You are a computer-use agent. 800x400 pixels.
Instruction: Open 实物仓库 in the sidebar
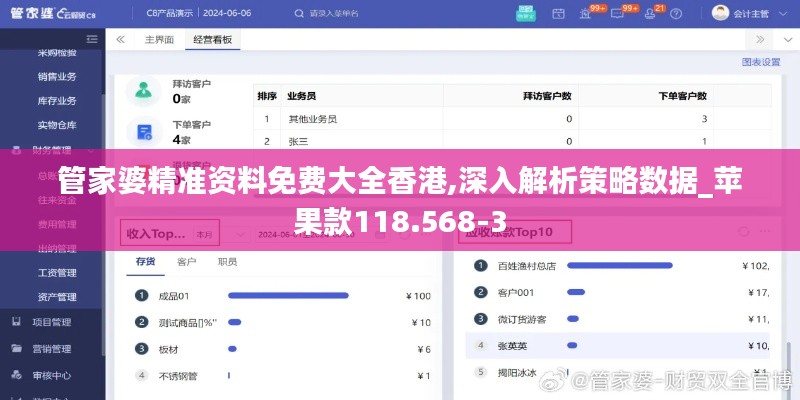click(x=57, y=124)
